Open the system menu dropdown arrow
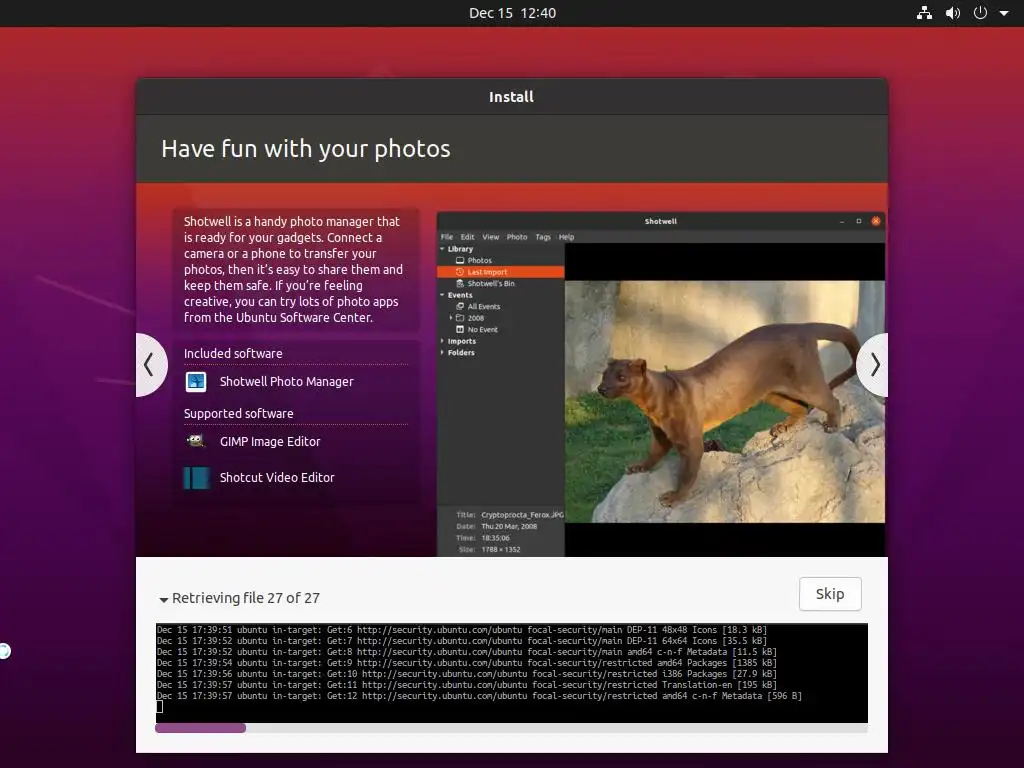Screen dimensions: 1024x768 pos(1004,13)
